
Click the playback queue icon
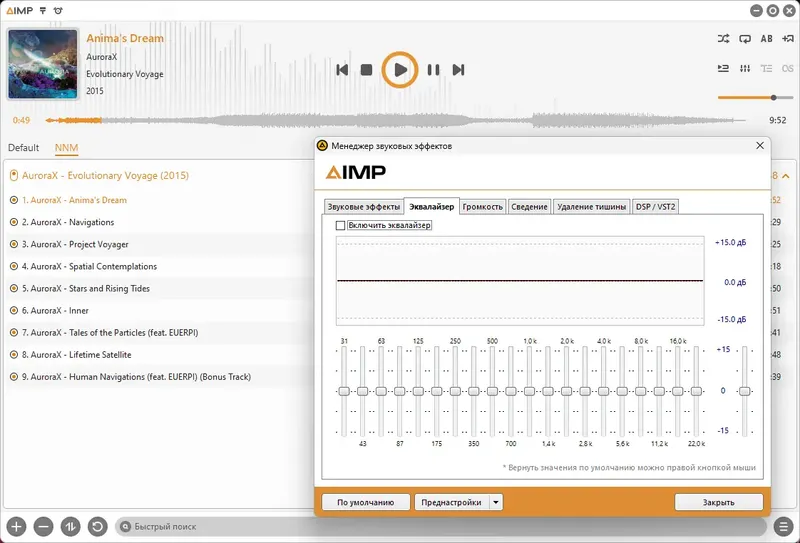[x=723, y=68]
